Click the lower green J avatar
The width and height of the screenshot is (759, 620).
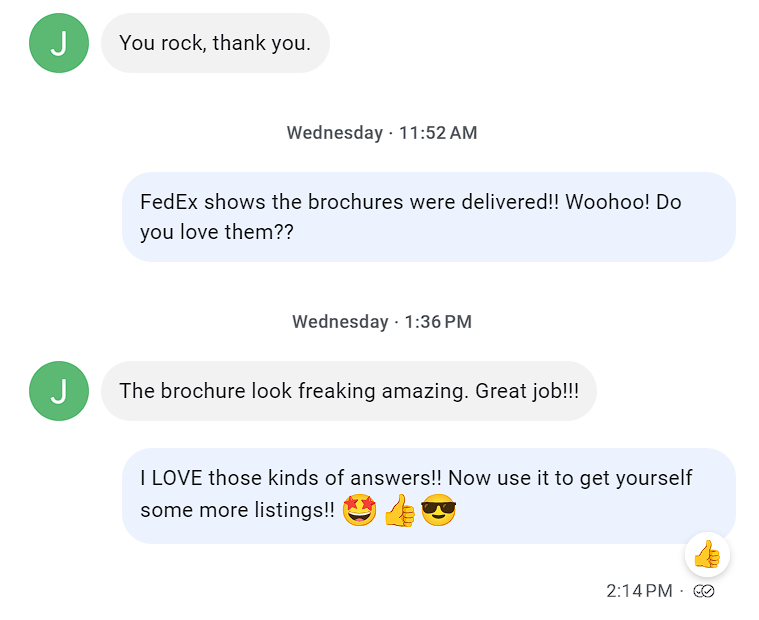pyautogui.click(x=59, y=391)
